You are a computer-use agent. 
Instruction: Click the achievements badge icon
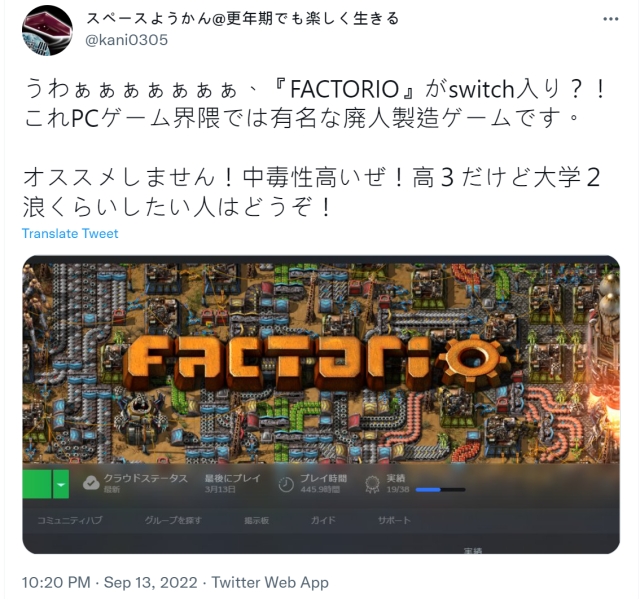[x=372, y=484]
